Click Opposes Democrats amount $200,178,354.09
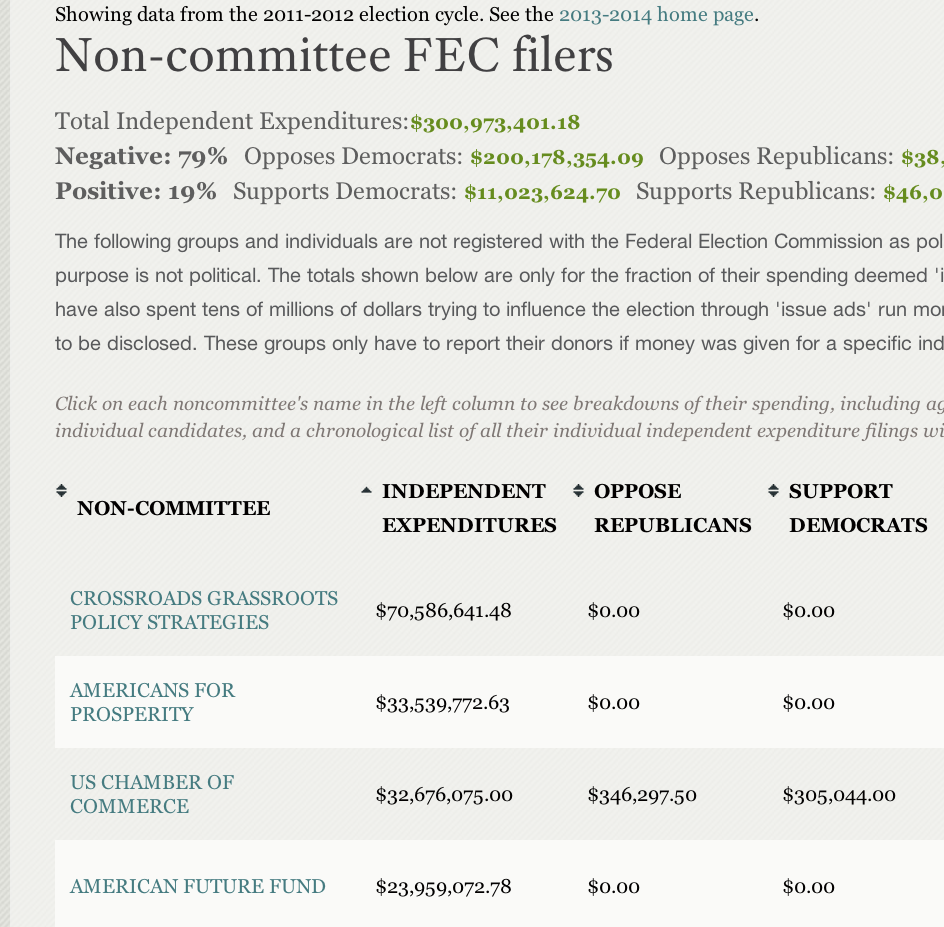Screen dimensions: 944x927 click(556, 158)
